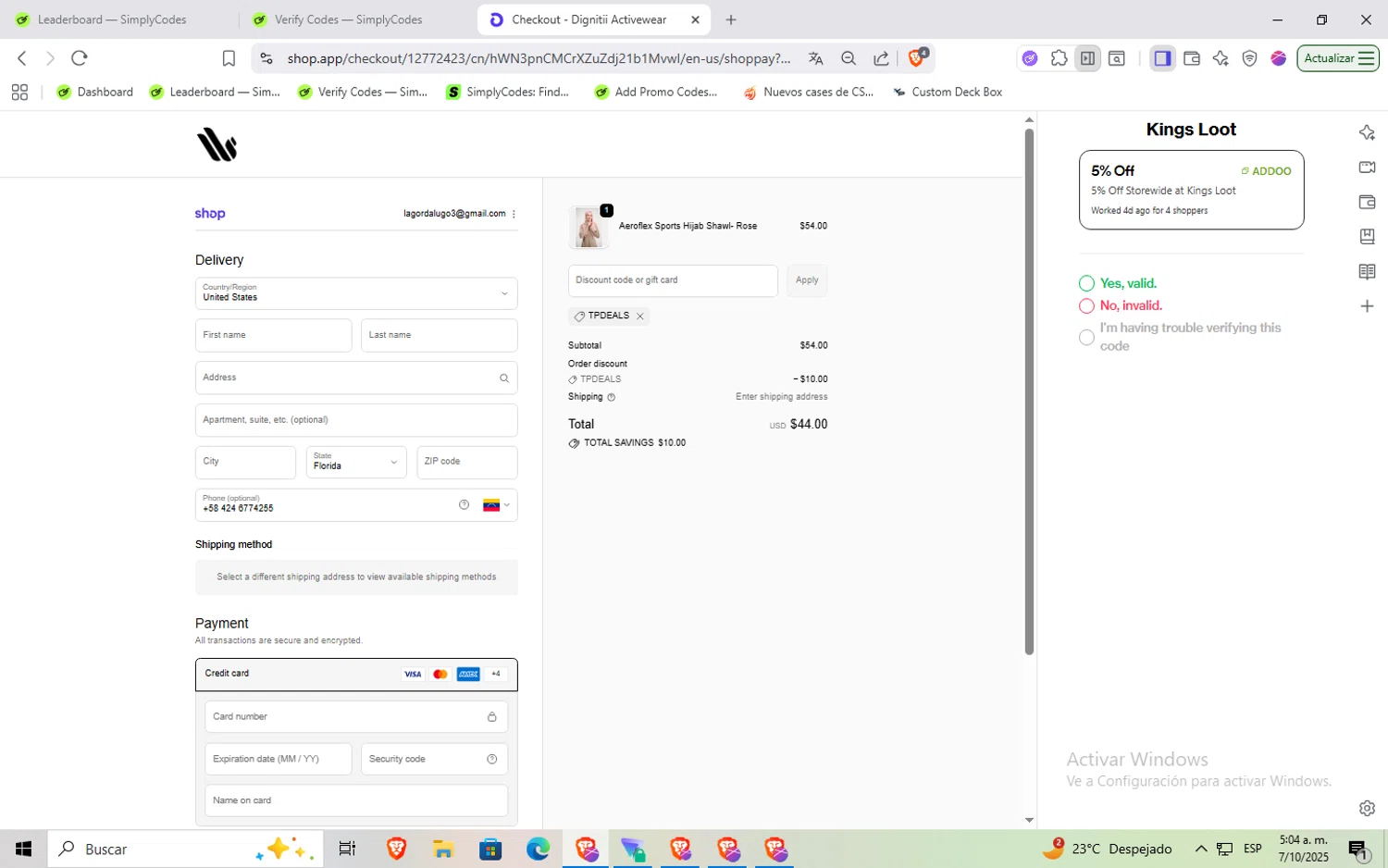Screen dimensions: 1388x868
Task: Open the Custom Deck Box bookmark
Action: [x=948, y=92]
